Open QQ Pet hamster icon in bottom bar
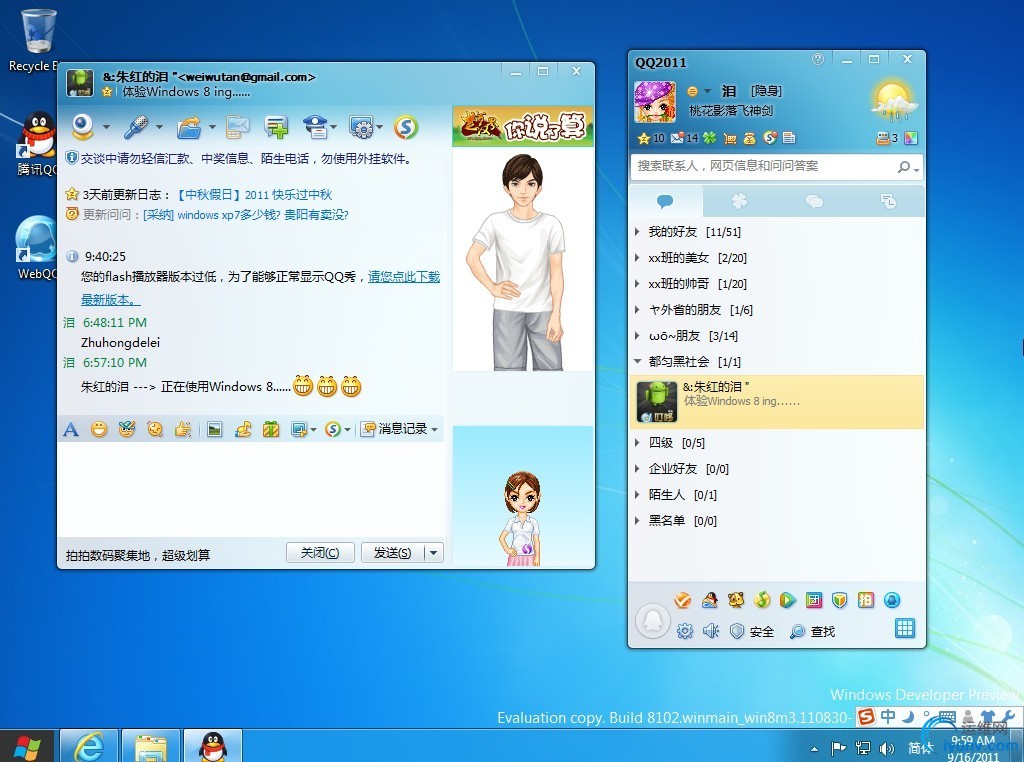The image size is (1024, 762). coord(735,599)
